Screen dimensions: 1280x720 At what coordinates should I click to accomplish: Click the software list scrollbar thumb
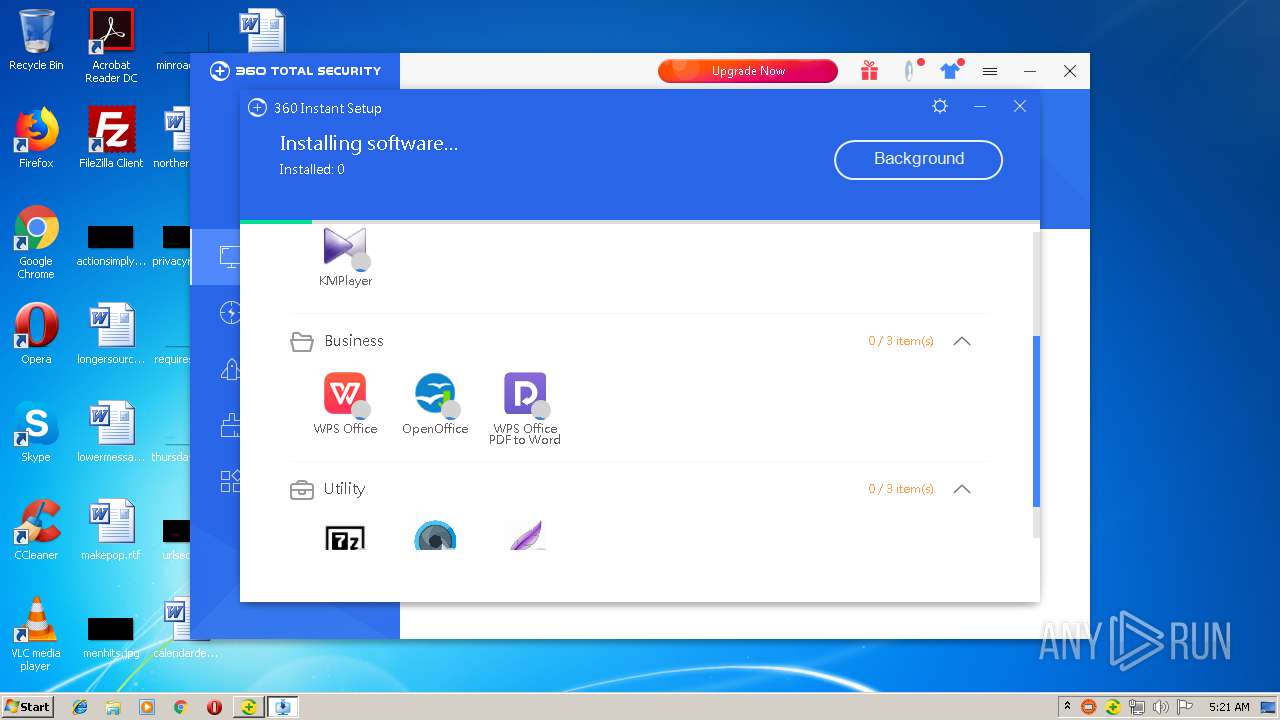[x=1036, y=421]
